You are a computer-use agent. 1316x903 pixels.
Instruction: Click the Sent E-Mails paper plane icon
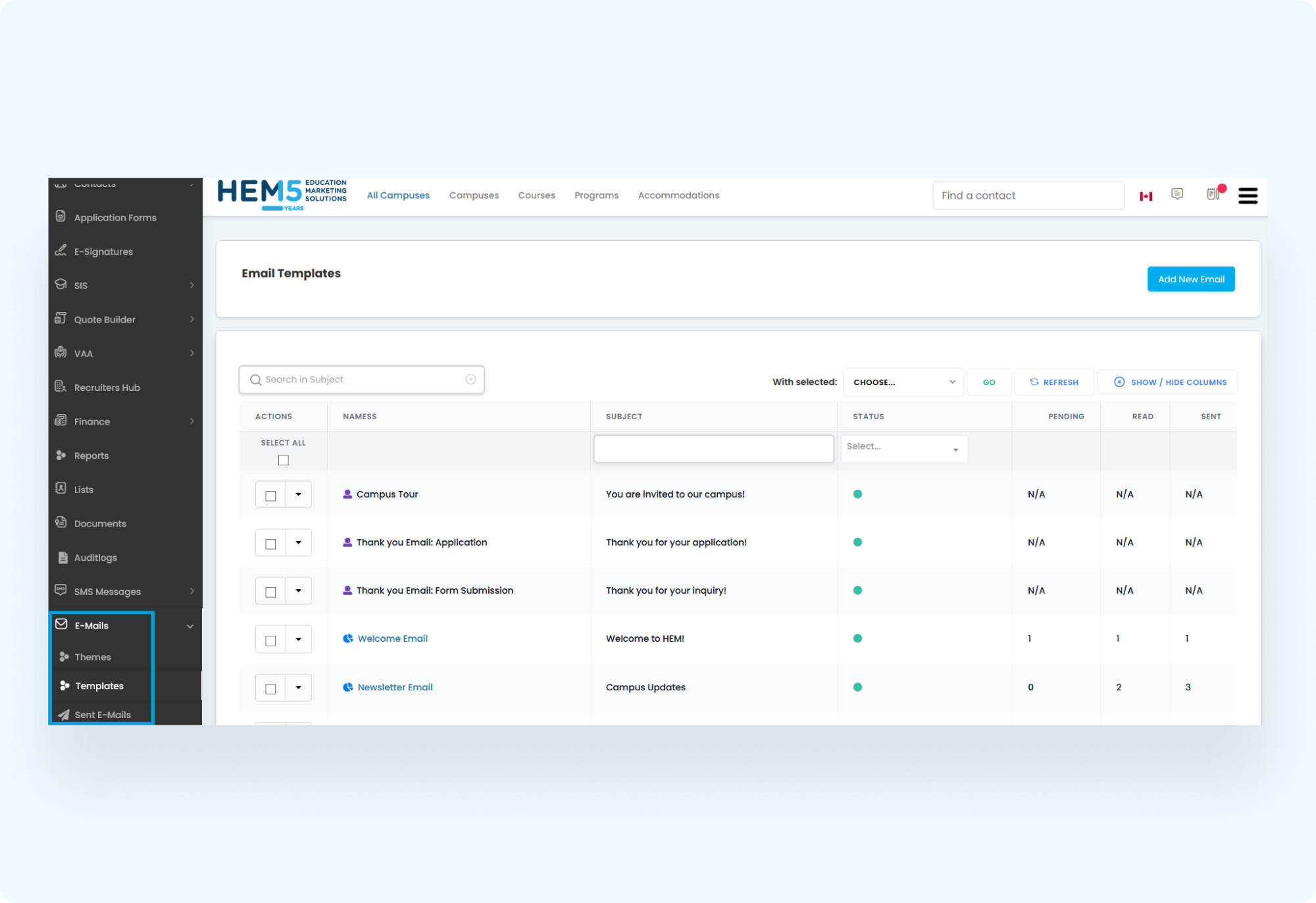[64, 715]
